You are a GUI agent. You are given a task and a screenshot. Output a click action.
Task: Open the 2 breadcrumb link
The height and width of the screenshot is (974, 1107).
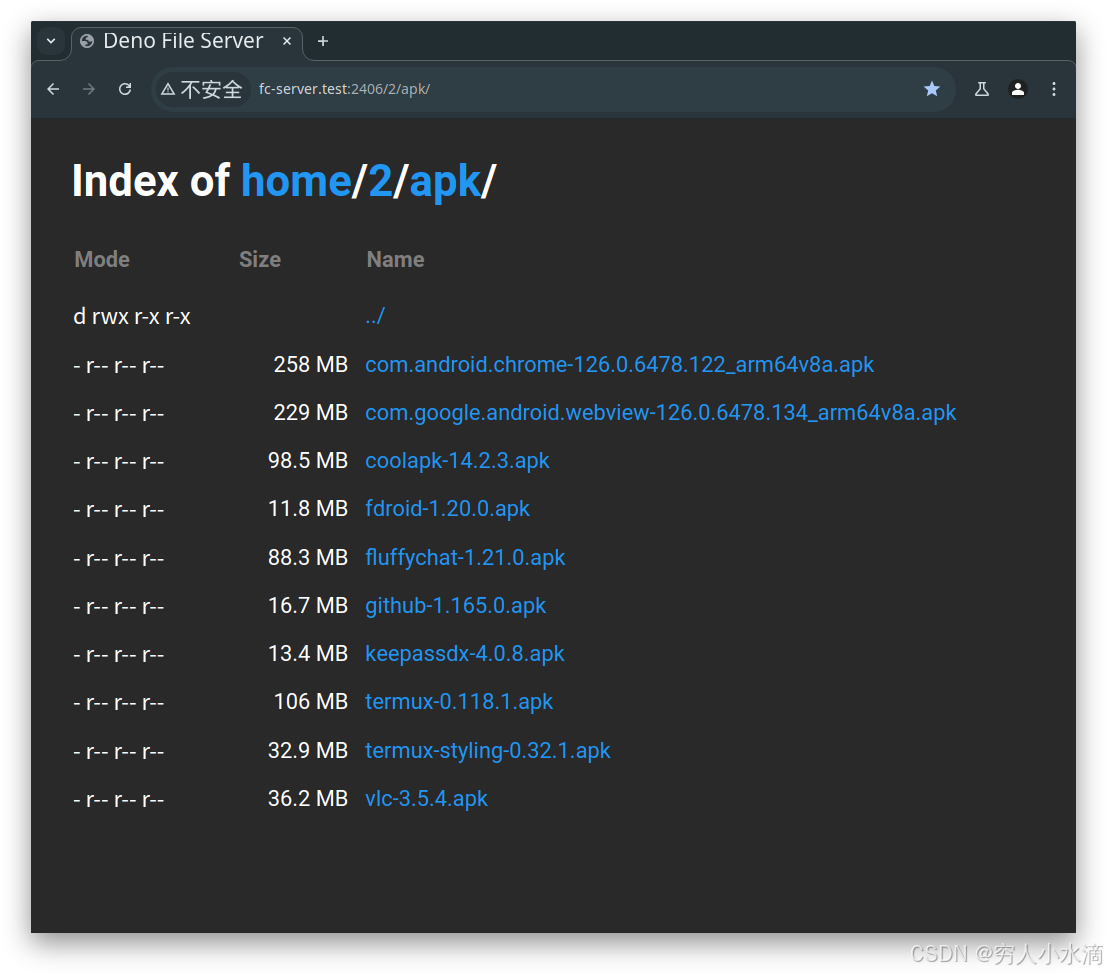click(380, 181)
